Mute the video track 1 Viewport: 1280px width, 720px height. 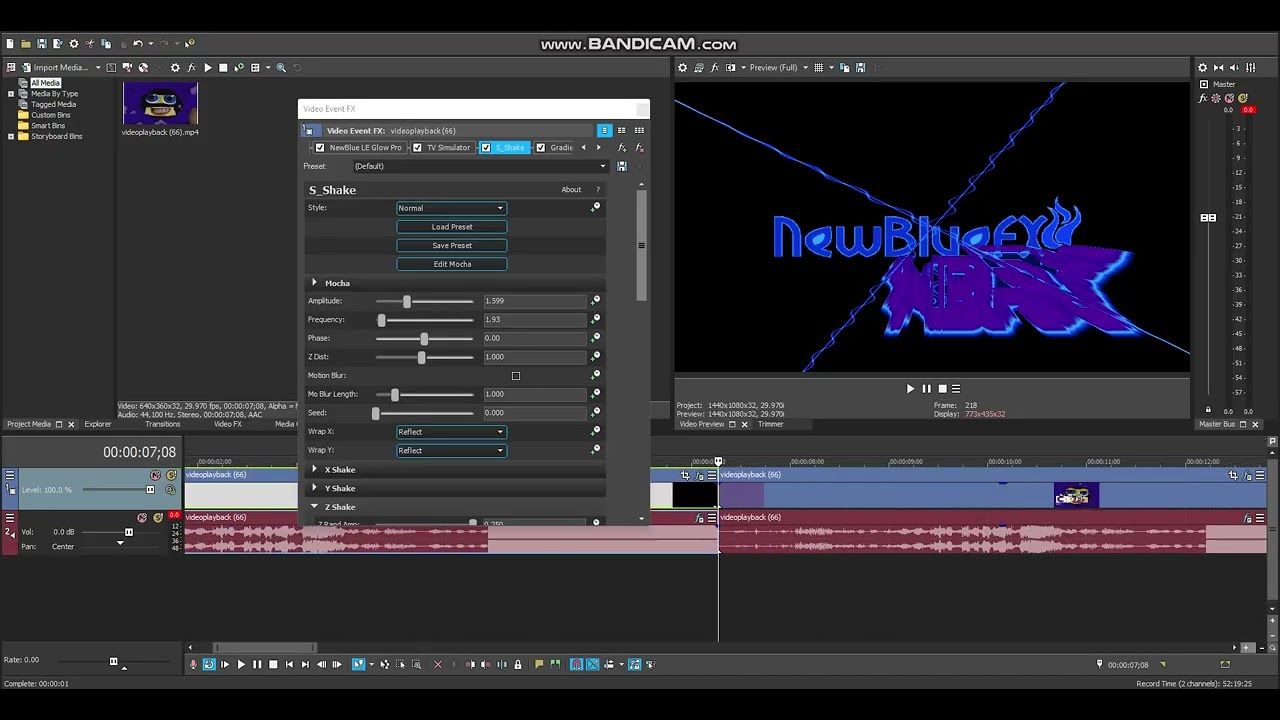[155, 475]
